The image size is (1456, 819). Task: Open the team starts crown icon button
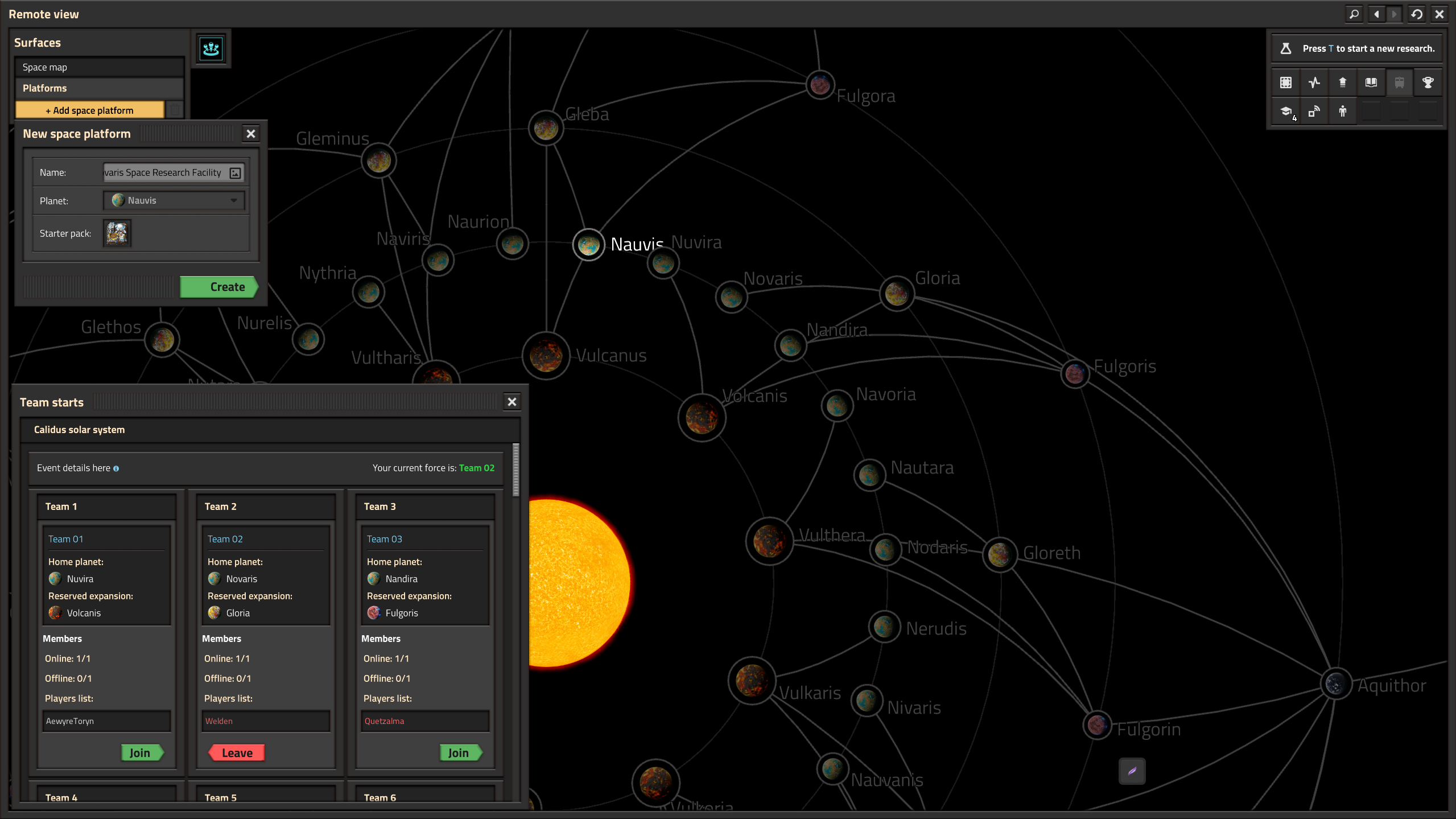coord(211,48)
